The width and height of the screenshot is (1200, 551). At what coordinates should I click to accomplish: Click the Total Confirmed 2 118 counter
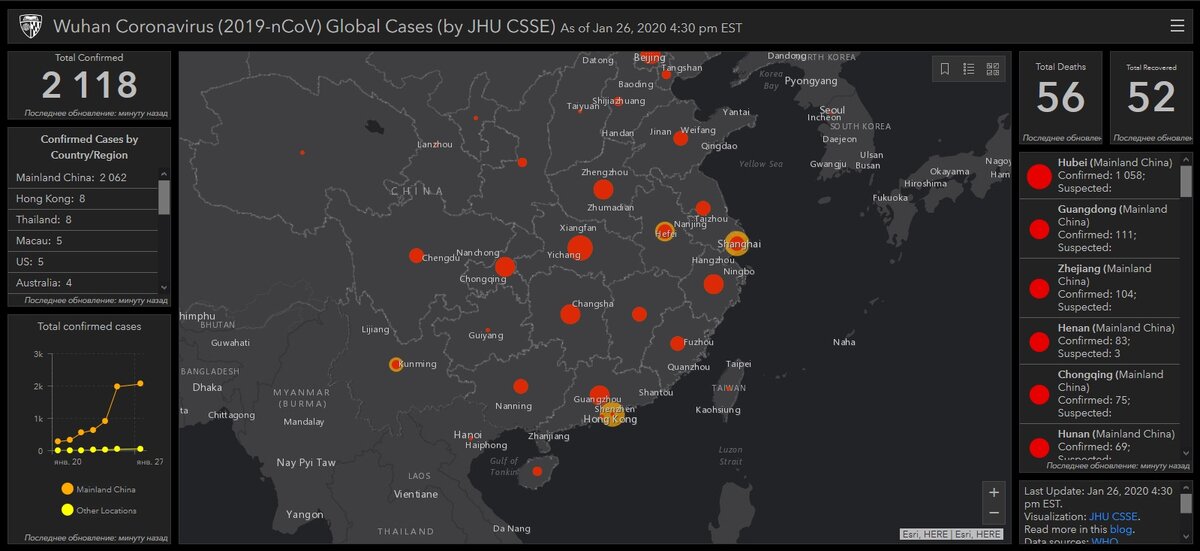89,85
